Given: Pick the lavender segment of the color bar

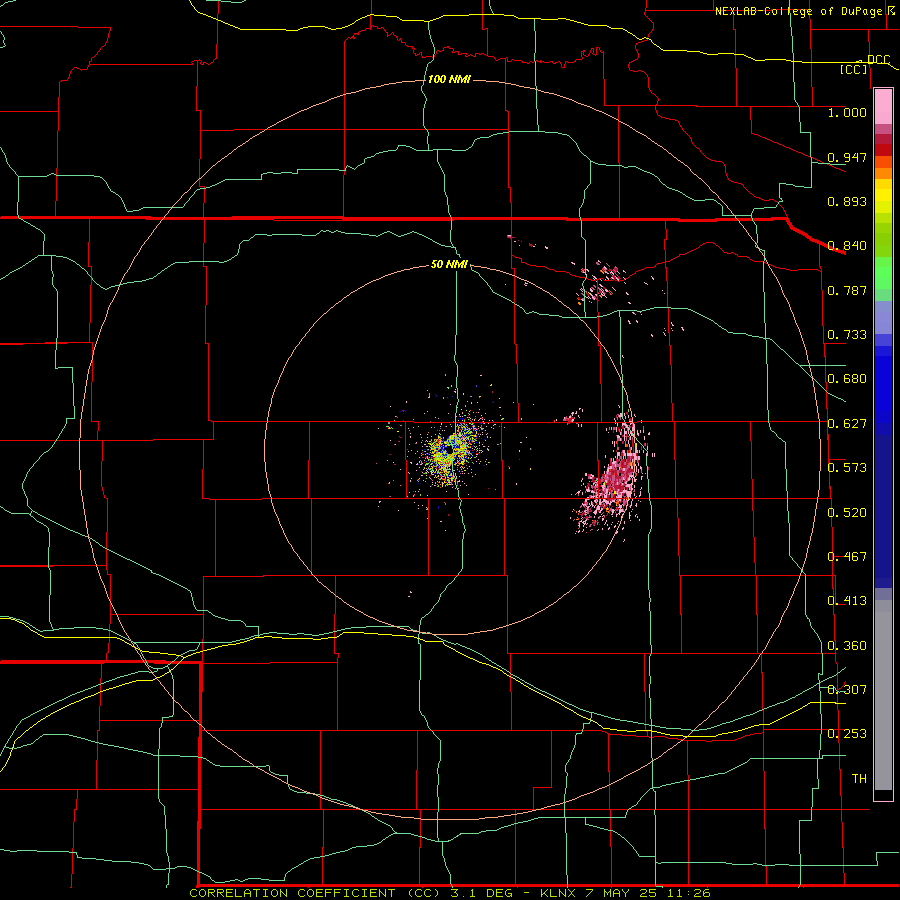Looking at the screenshot, I should (883, 317).
